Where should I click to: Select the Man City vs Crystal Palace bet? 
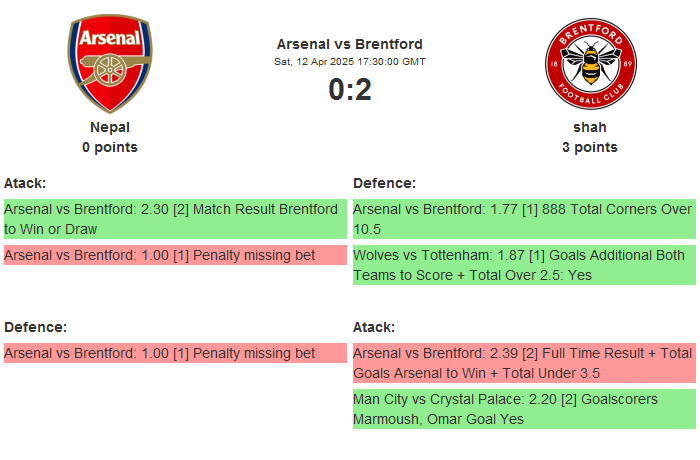[x=523, y=409]
